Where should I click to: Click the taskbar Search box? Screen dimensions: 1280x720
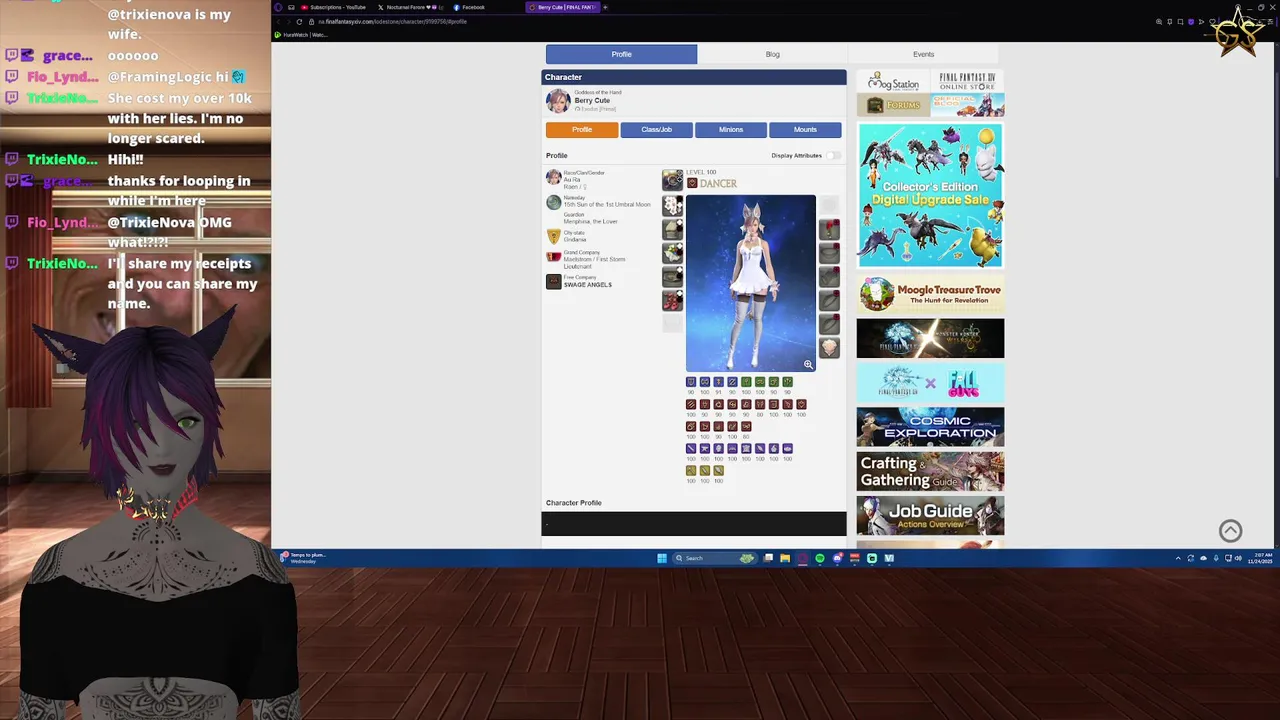click(x=713, y=558)
